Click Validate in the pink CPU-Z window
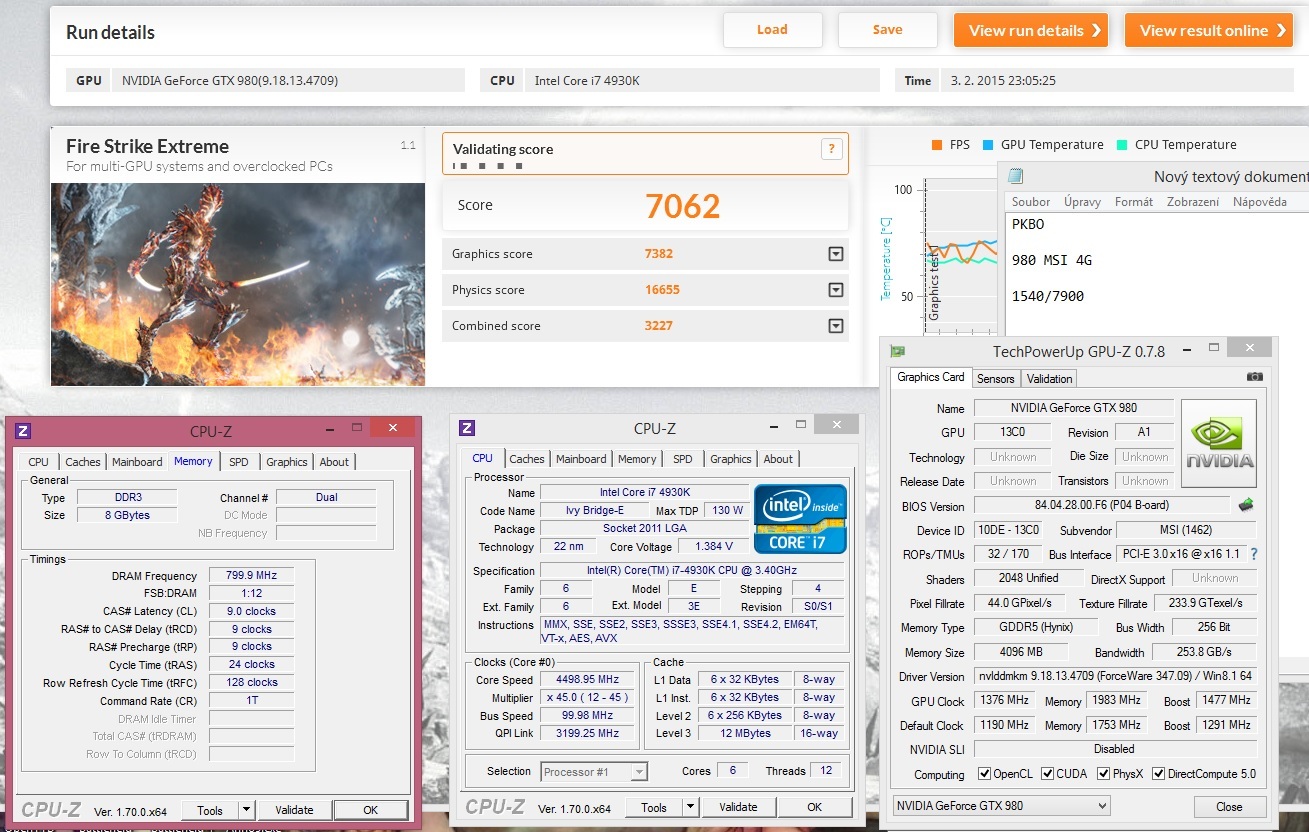 pos(294,810)
